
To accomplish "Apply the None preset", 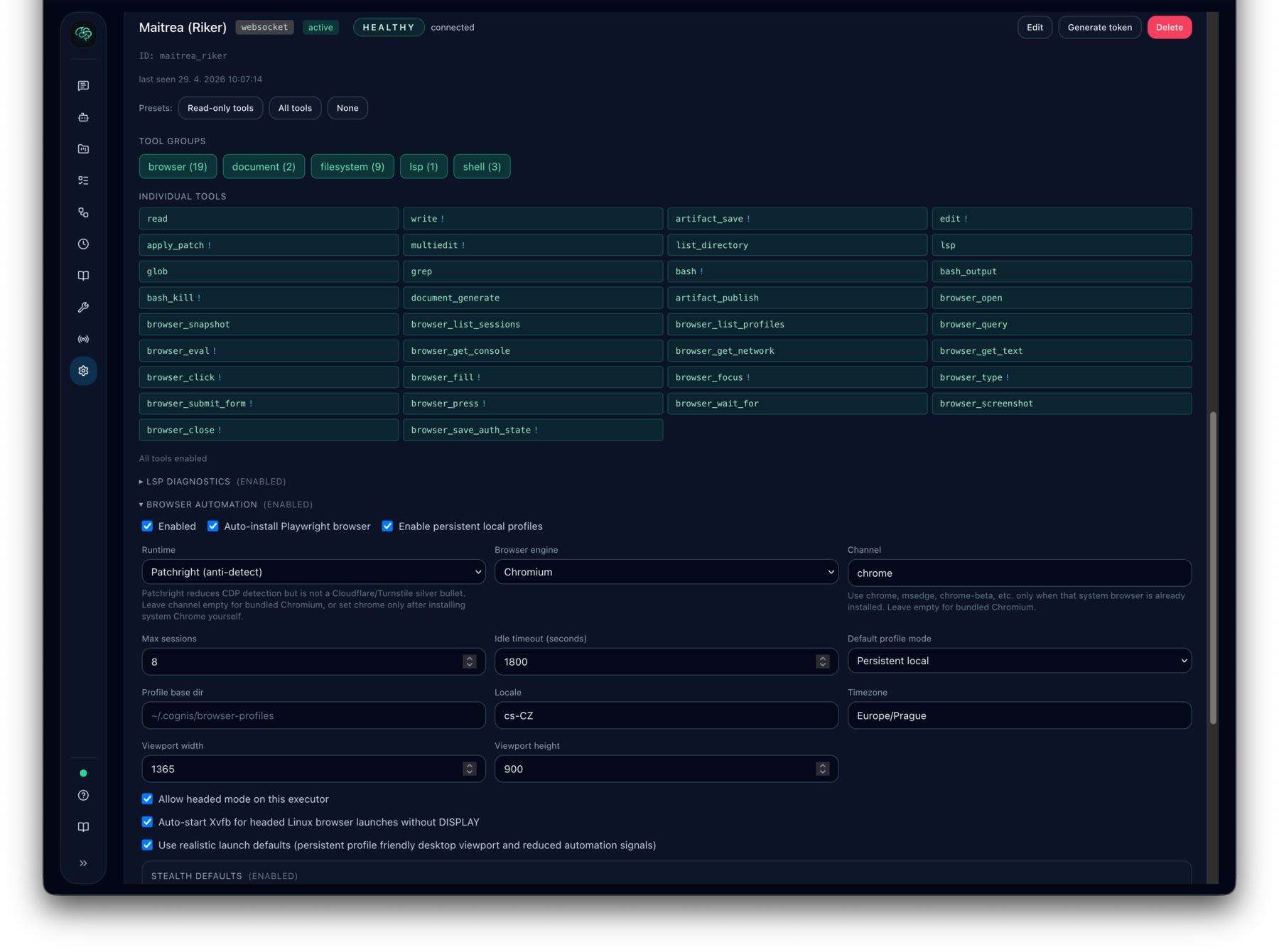I will (347, 108).
